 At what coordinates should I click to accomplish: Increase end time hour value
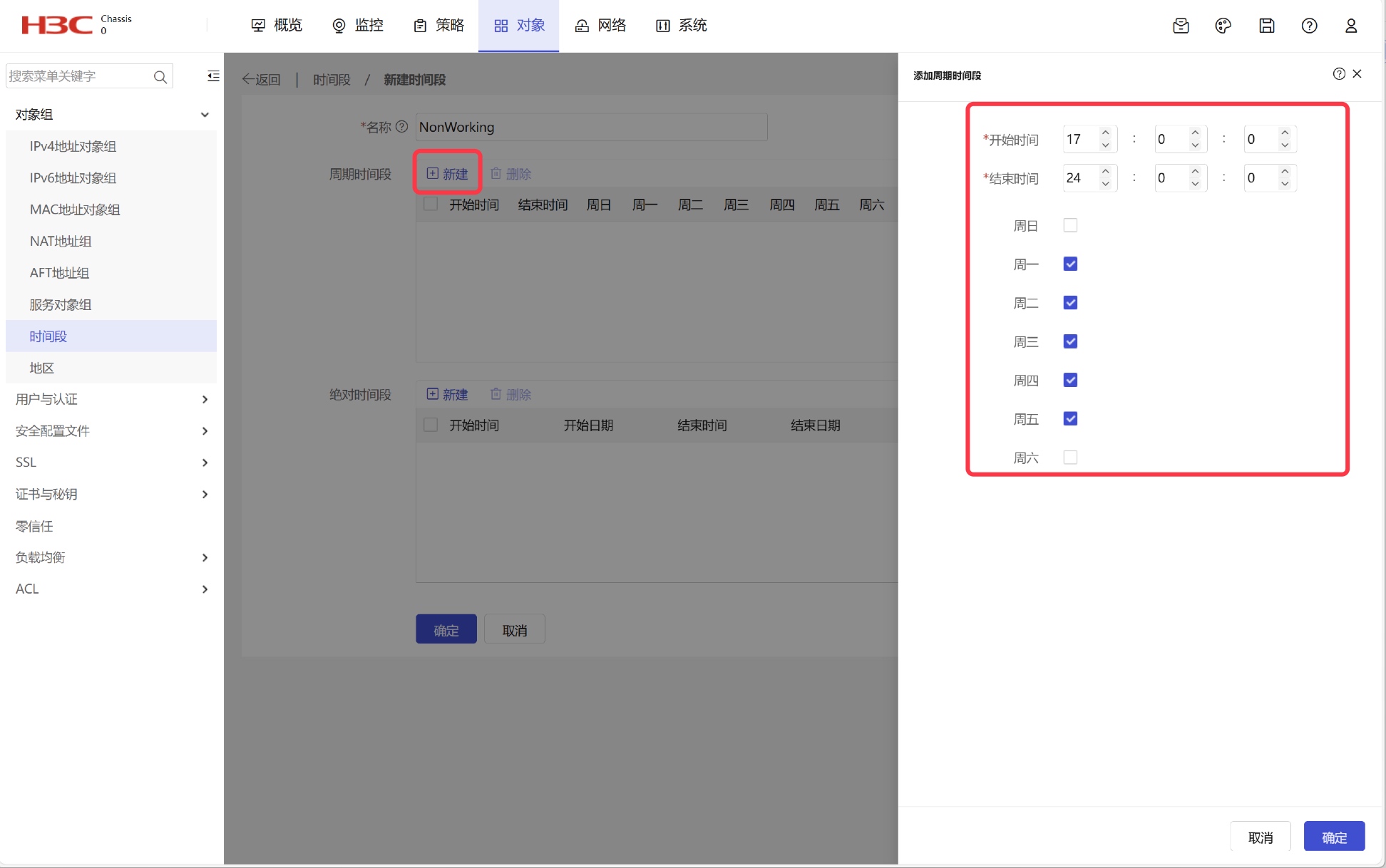1105,171
